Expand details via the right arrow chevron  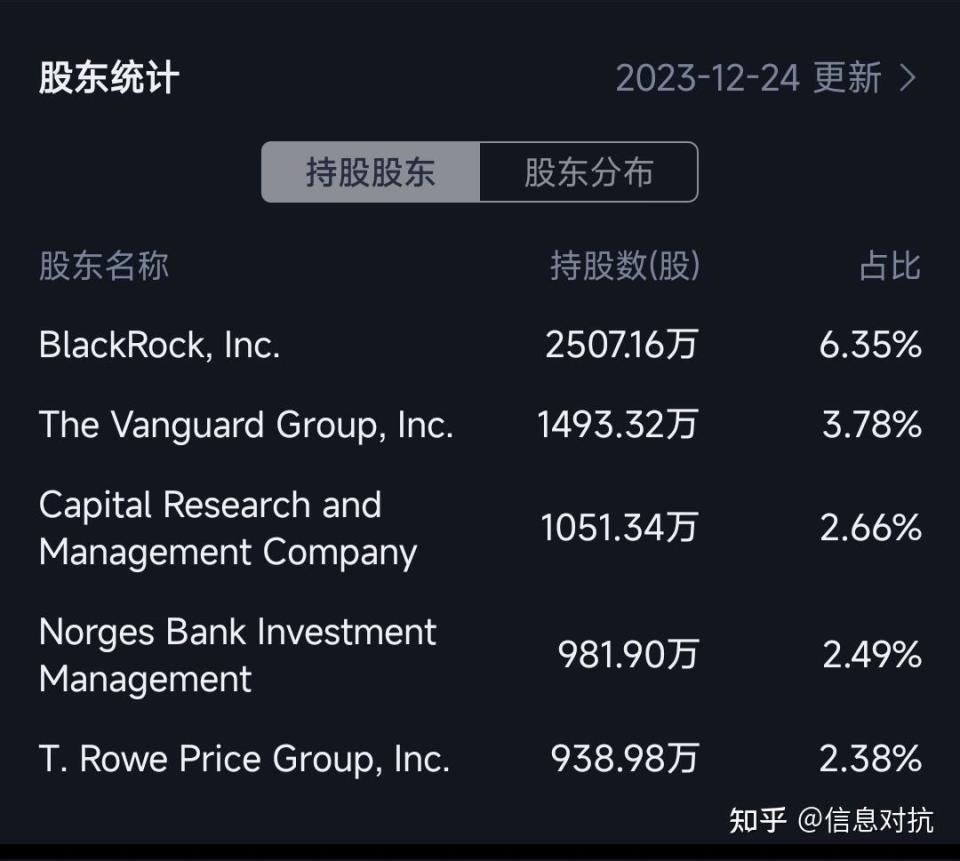(905, 79)
